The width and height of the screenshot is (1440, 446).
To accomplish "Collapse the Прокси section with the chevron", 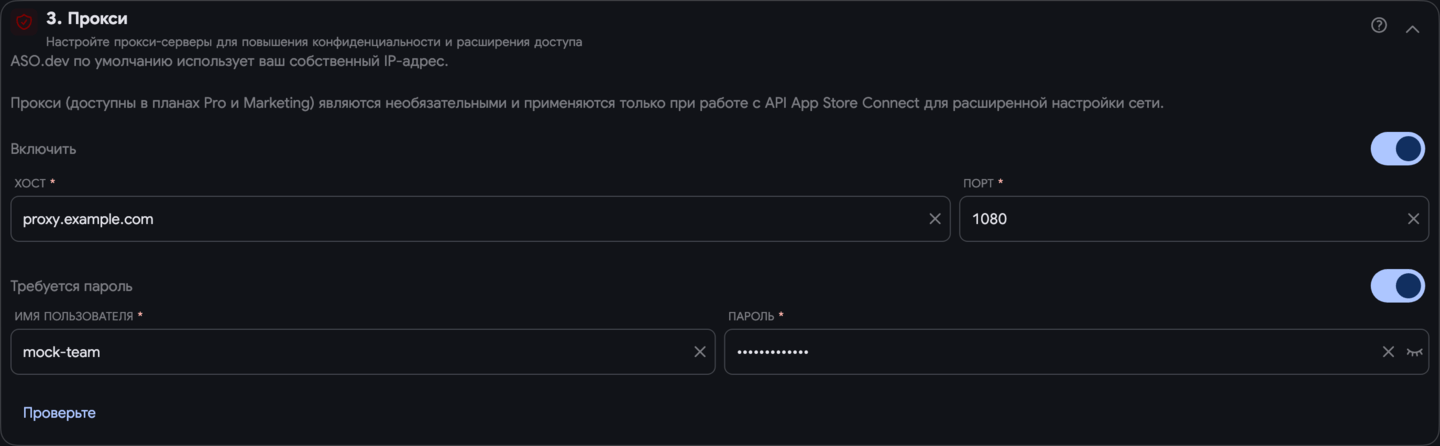I will 1412,29.
